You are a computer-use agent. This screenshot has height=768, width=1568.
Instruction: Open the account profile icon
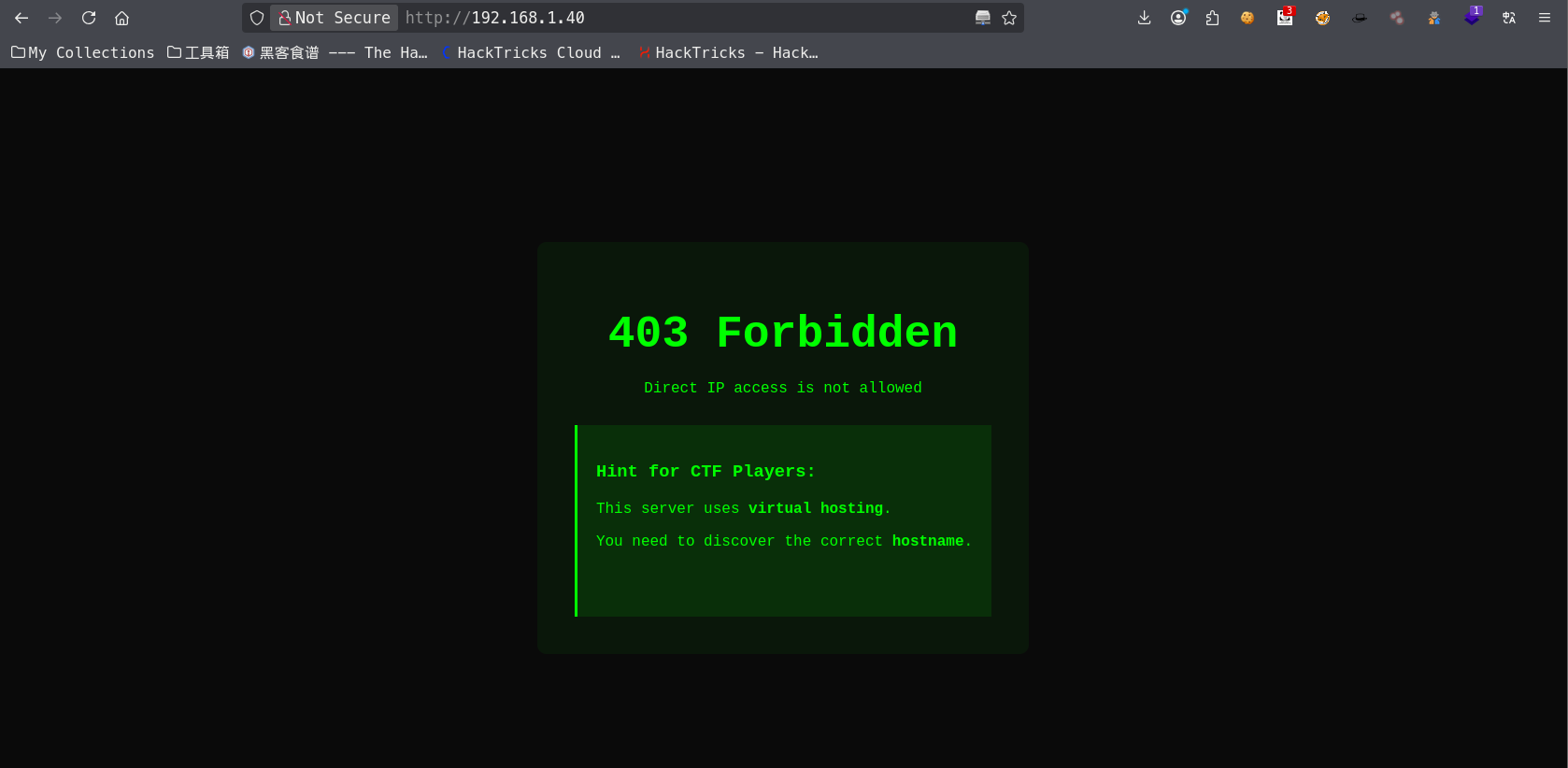[x=1178, y=18]
